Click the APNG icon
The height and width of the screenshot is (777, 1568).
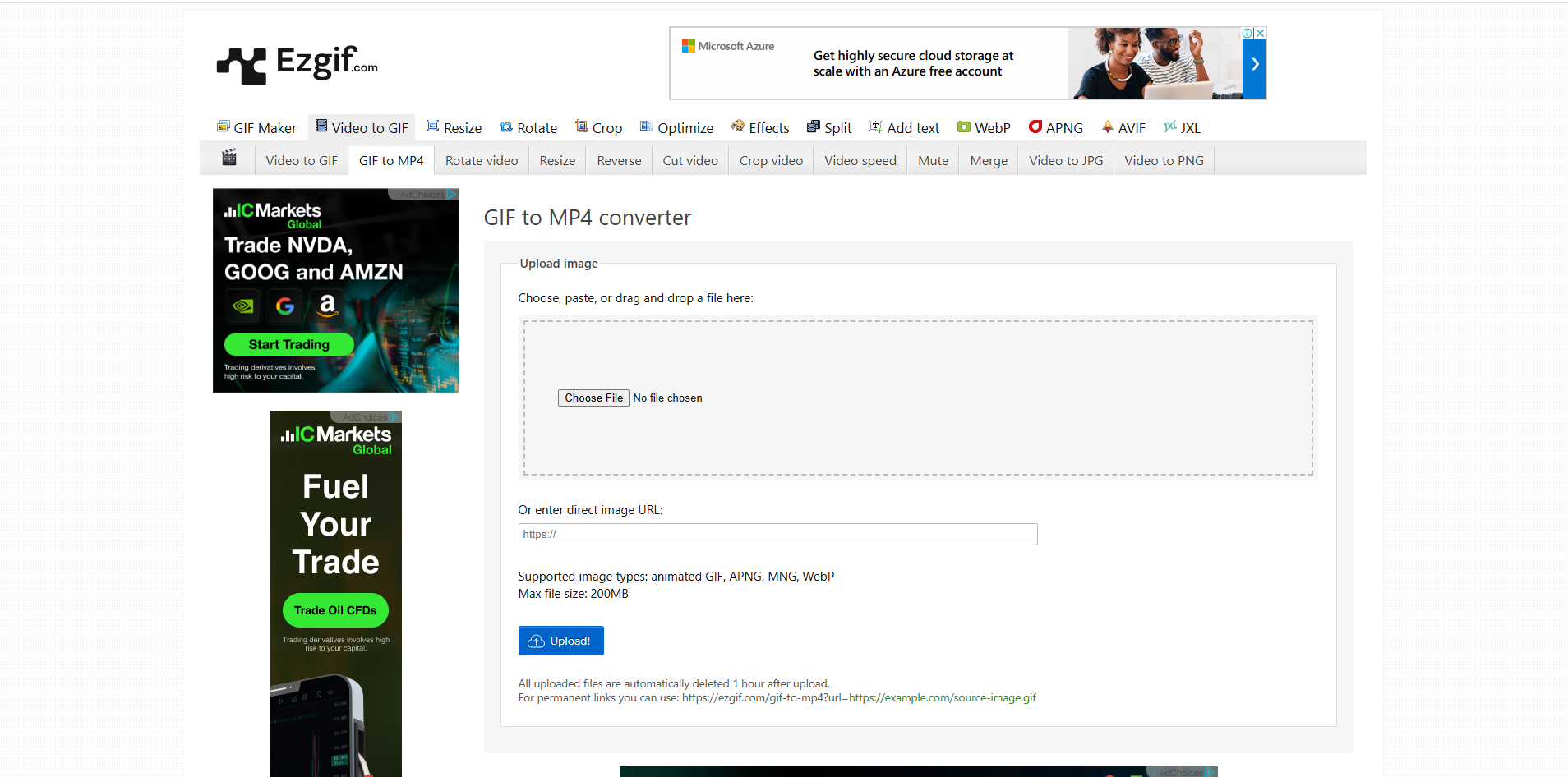(1035, 126)
